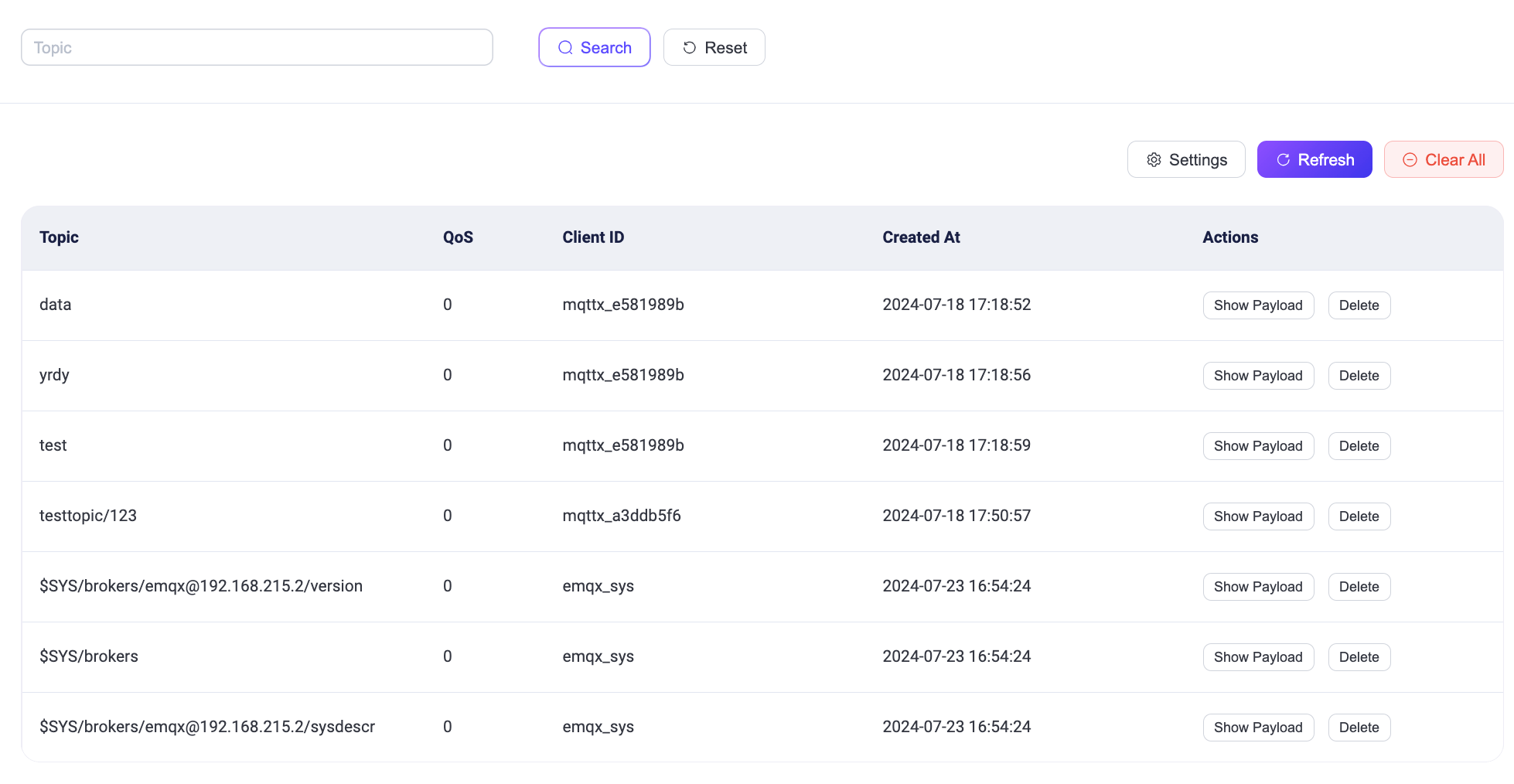Delete the $SYS/brokers message
This screenshot has width=1514, height=784.
tap(1359, 657)
